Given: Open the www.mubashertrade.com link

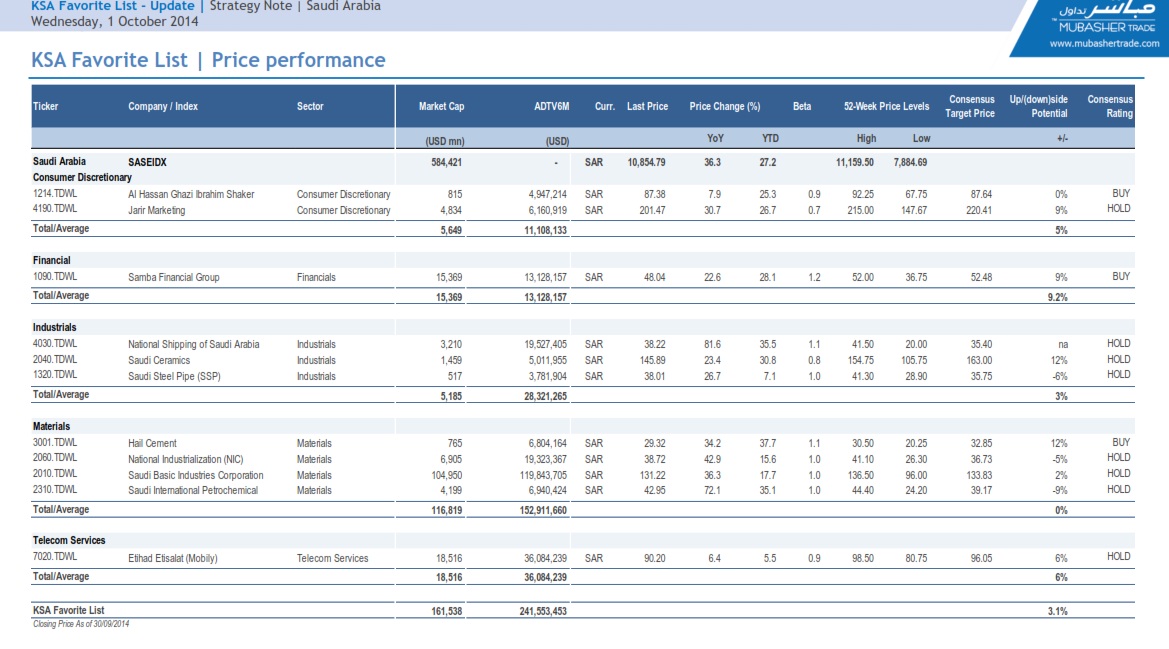Looking at the screenshot, I should (1104, 43).
